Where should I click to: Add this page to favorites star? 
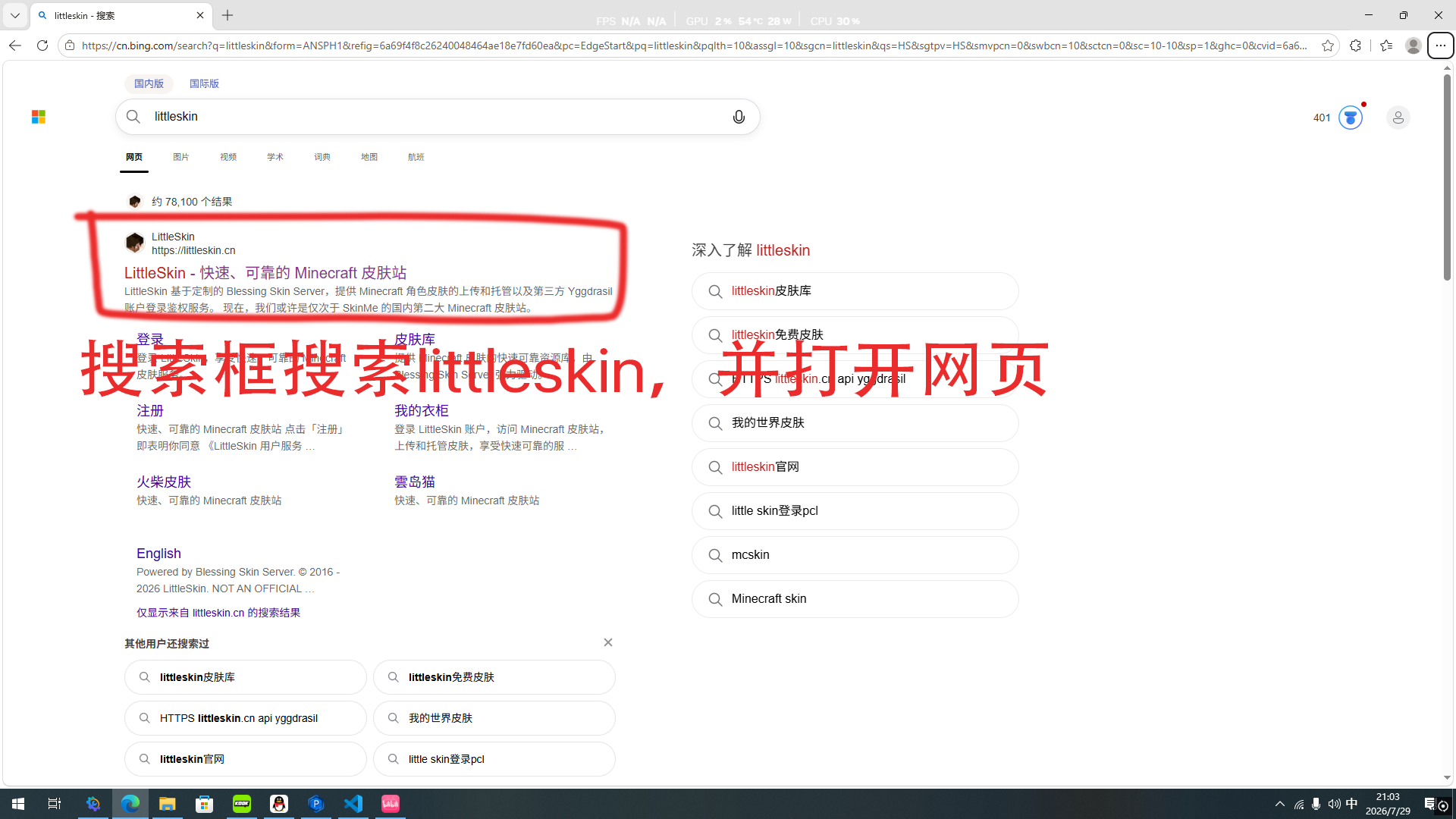(1327, 45)
